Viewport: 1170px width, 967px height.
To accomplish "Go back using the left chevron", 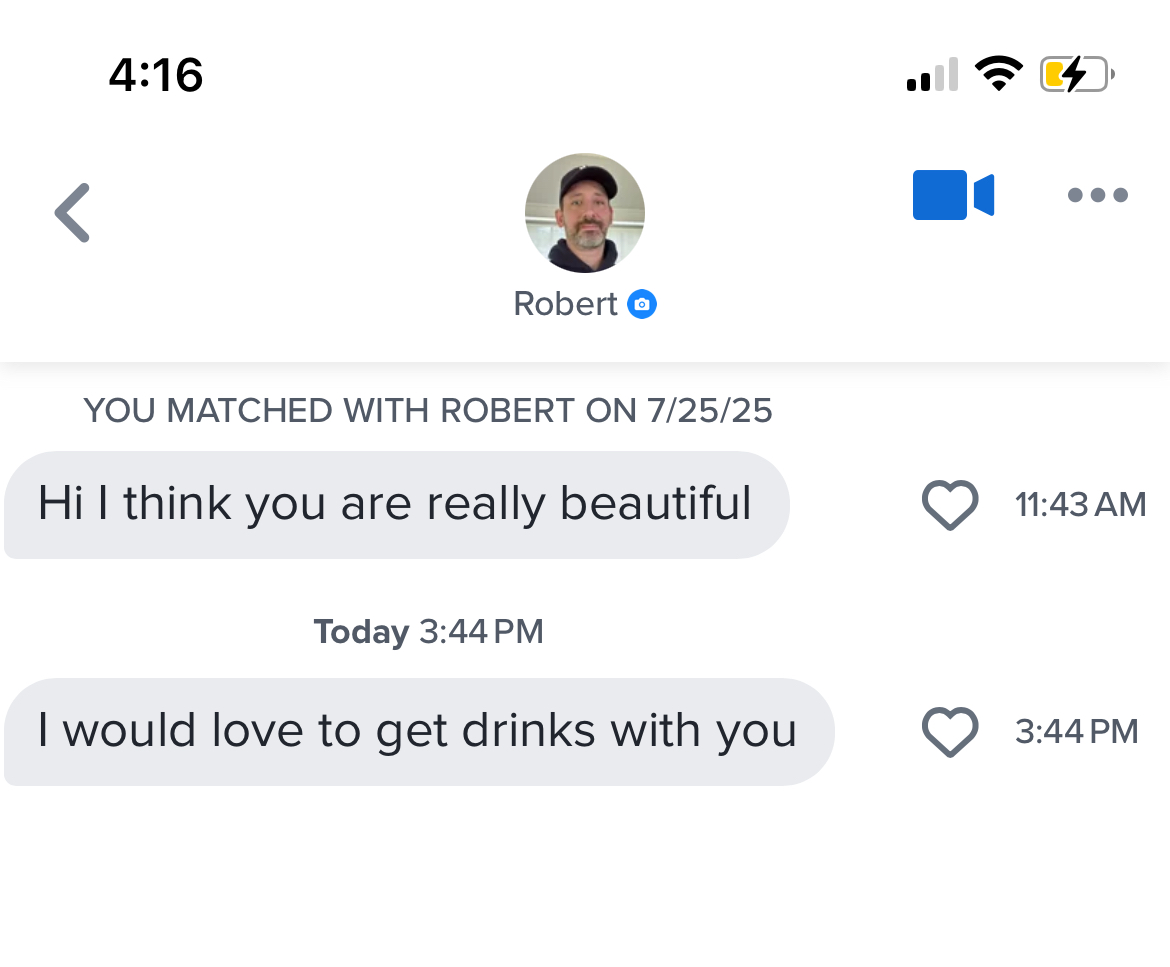I will click(72, 213).
